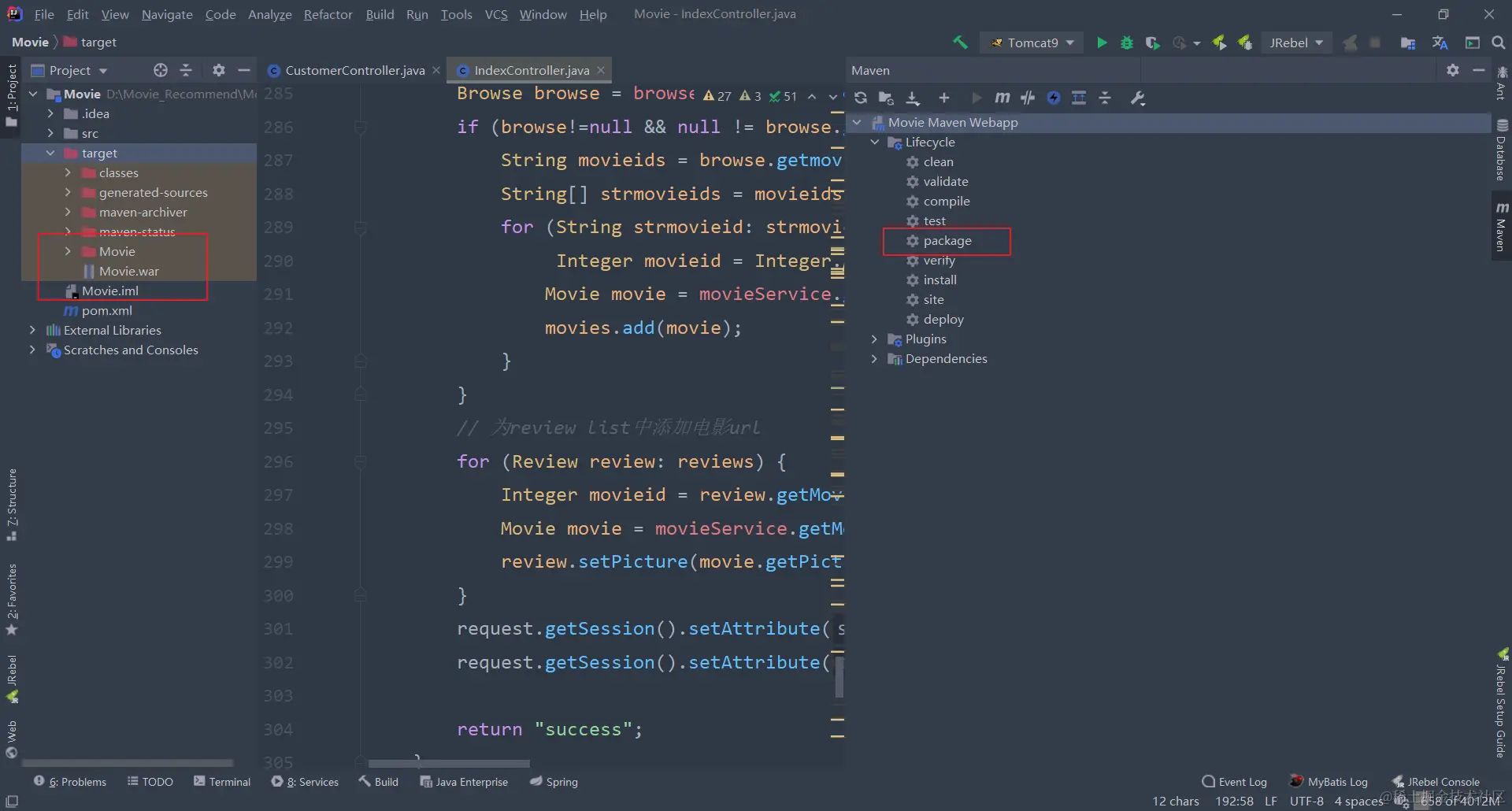Collapse all nodes in the Maven panel

coord(1105,98)
